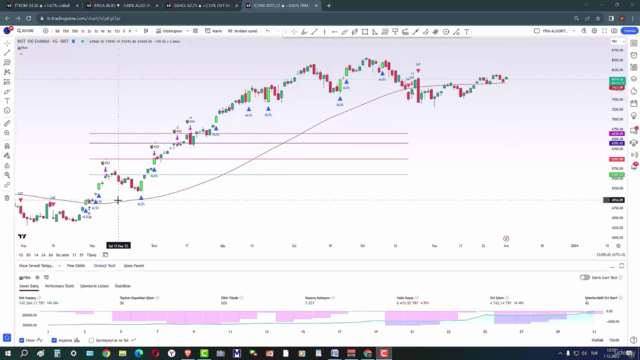Screen dimensions: 640x360
Task: Maximize the strategy tester panel
Action: coord(622,266)
